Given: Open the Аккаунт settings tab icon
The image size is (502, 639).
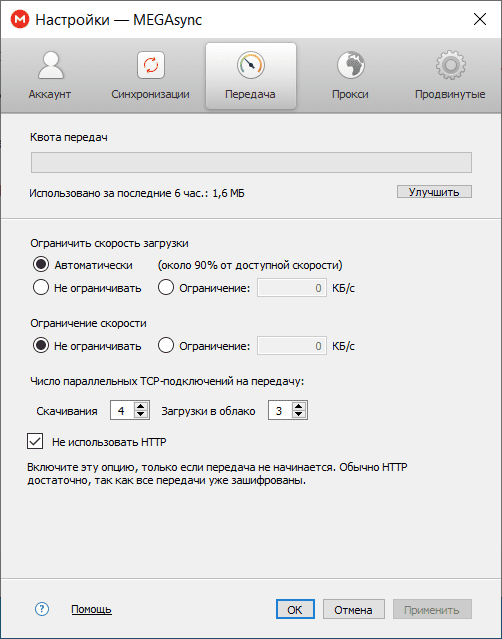Looking at the screenshot, I should [x=51, y=65].
